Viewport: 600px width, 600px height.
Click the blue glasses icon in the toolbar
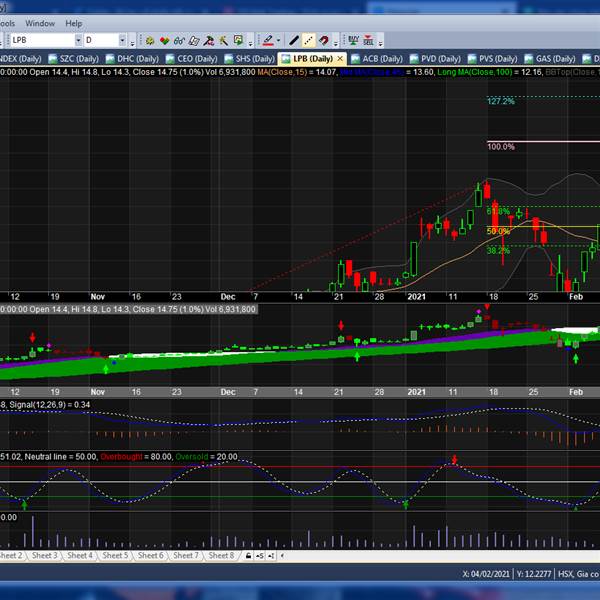tap(179, 41)
